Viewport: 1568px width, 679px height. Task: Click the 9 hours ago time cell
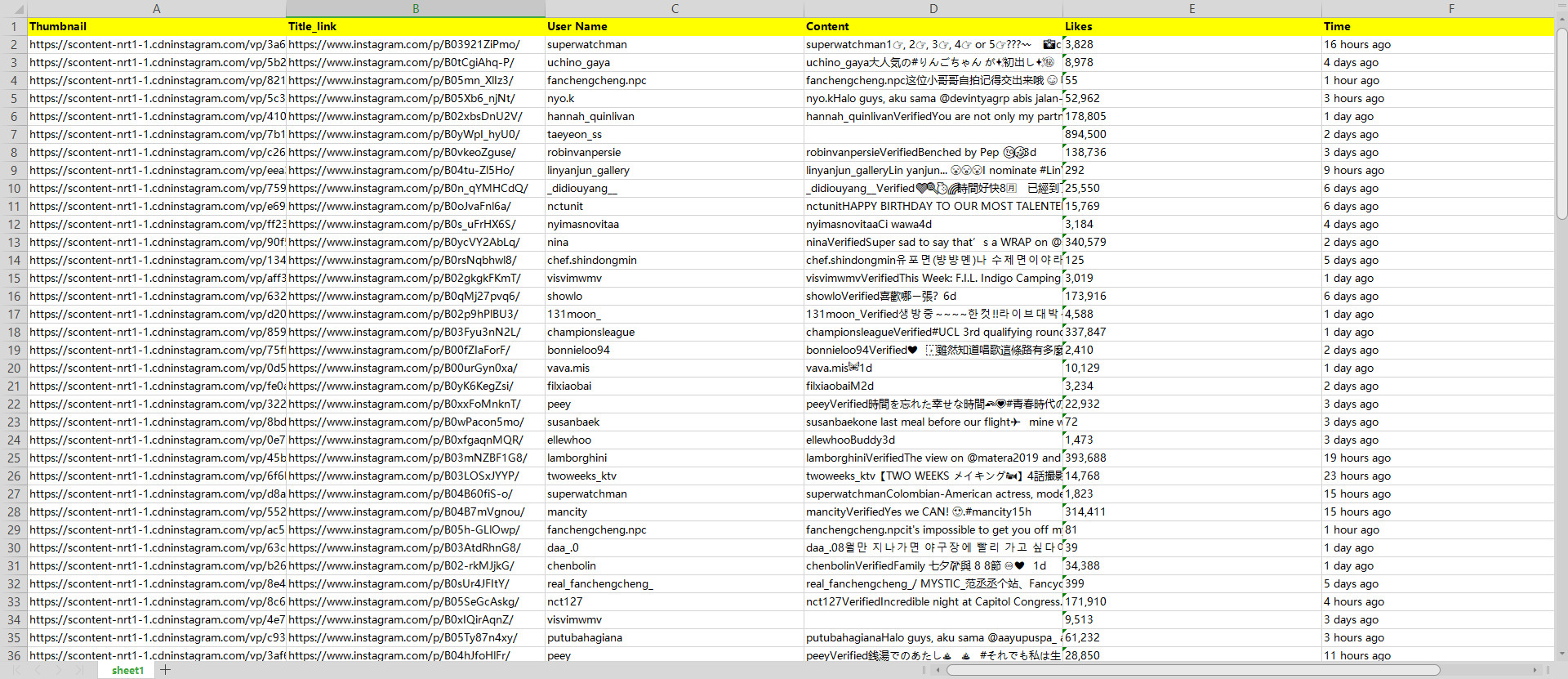pyautogui.click(x=1438, y=170)
